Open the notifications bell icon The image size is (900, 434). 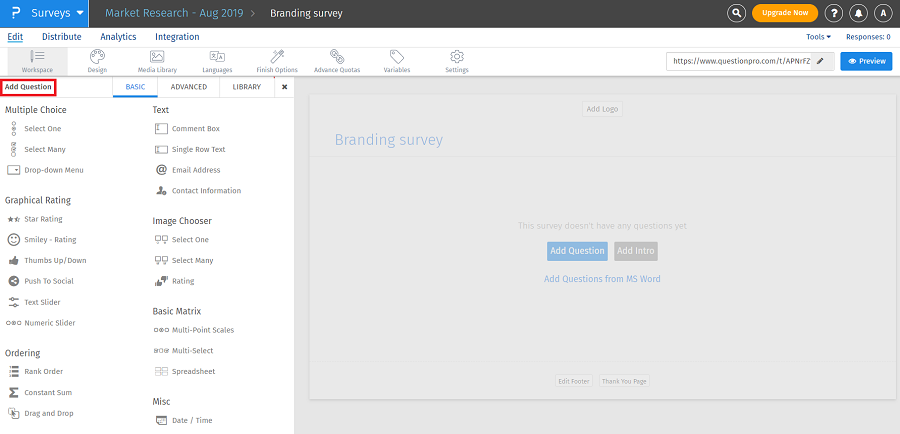coord(859,13)
